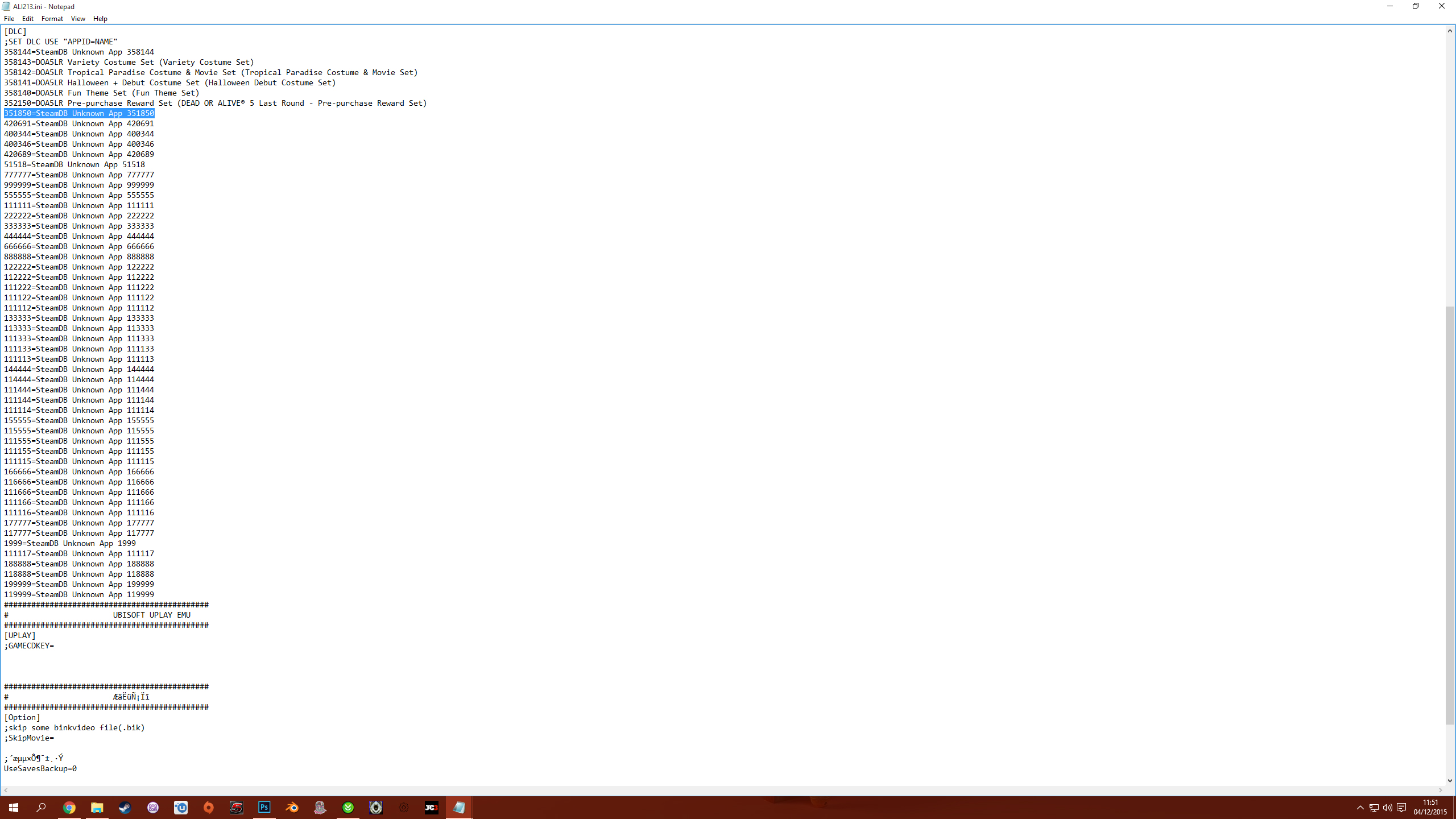
Task: Open the Format menu
Action: (x=52, y=19)
